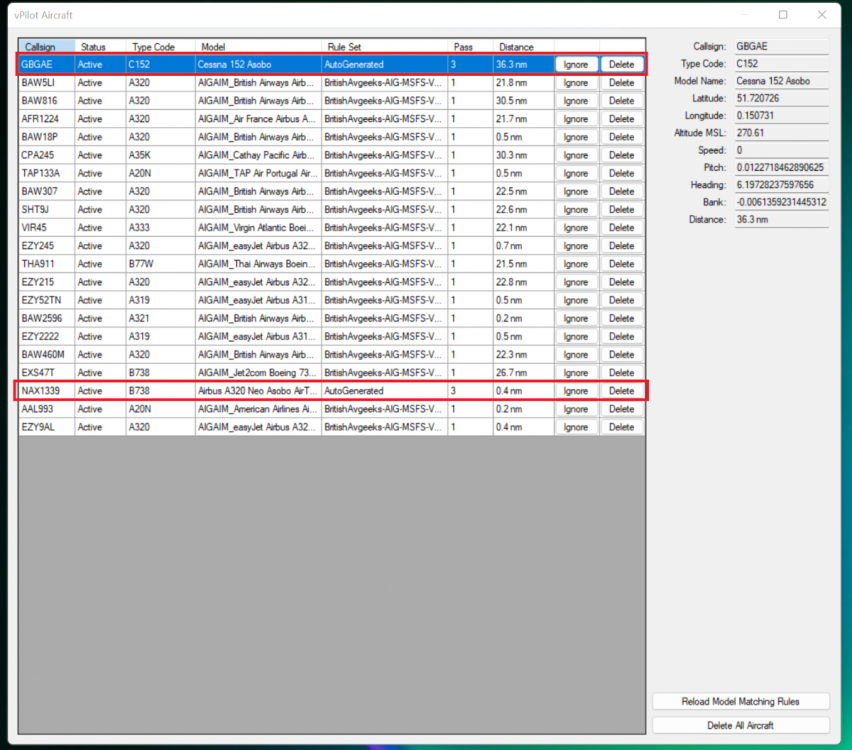Click the Heading value field
This screenshot has height=750, width=852.
click(x=780, y=184)
